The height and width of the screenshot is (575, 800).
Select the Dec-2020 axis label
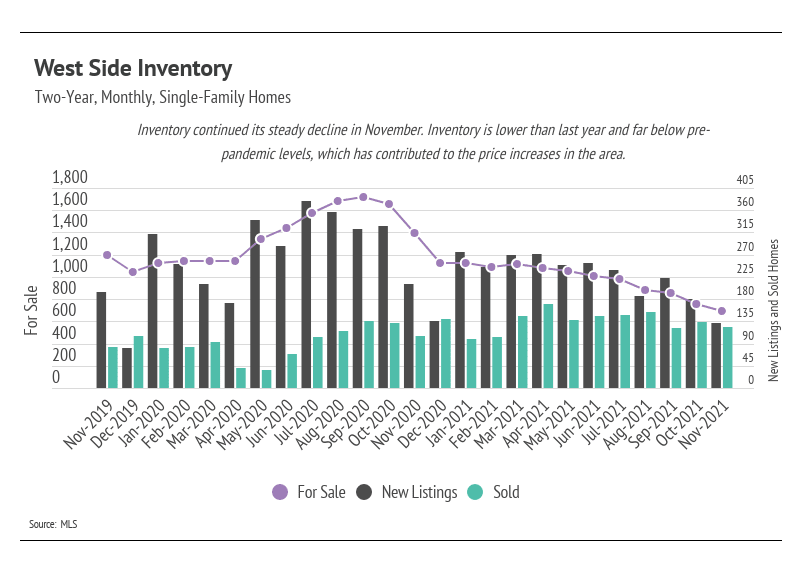pyautogui.click(x=421, y=424)
